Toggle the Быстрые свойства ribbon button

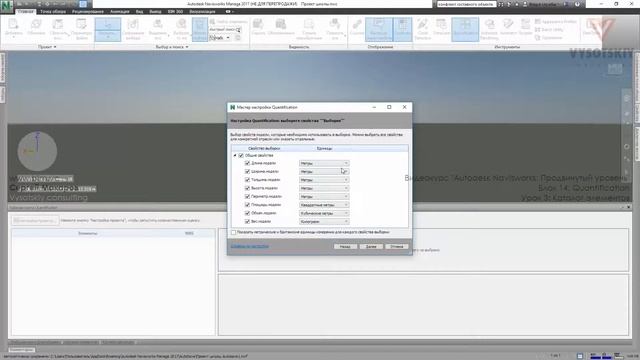click(379, 29)
